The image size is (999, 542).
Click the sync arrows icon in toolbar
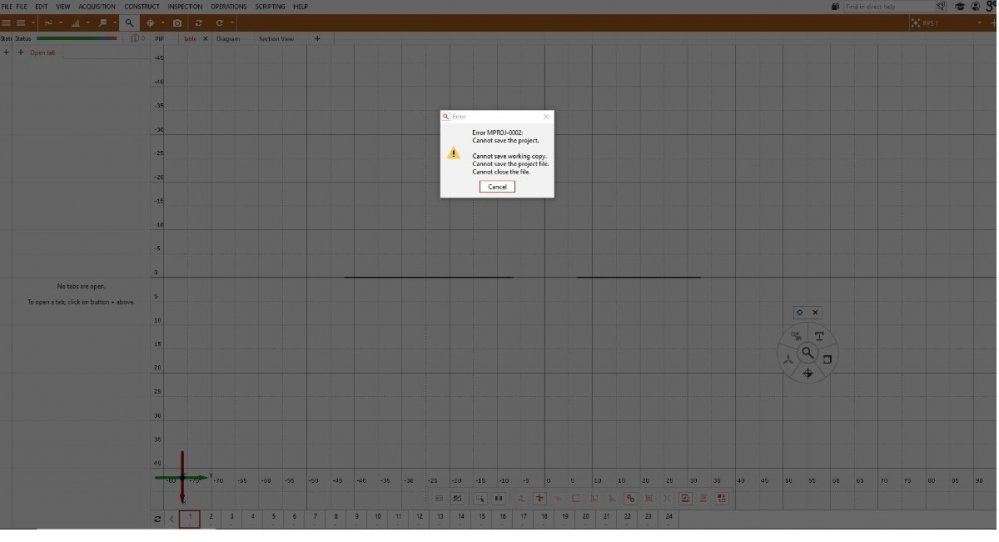point(199,23)
